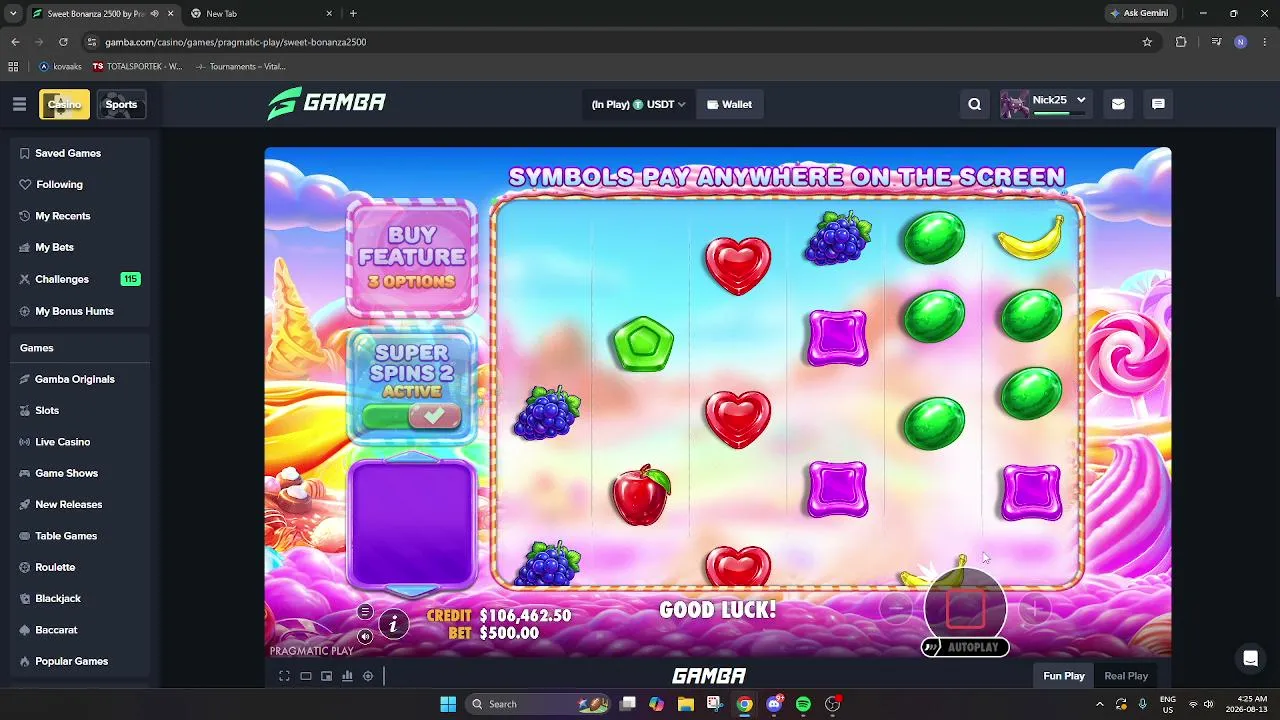Open the hamburger sidebar menu
Image resolution: width=1280 pixels, height=720 pixels.
click(19, 104)
